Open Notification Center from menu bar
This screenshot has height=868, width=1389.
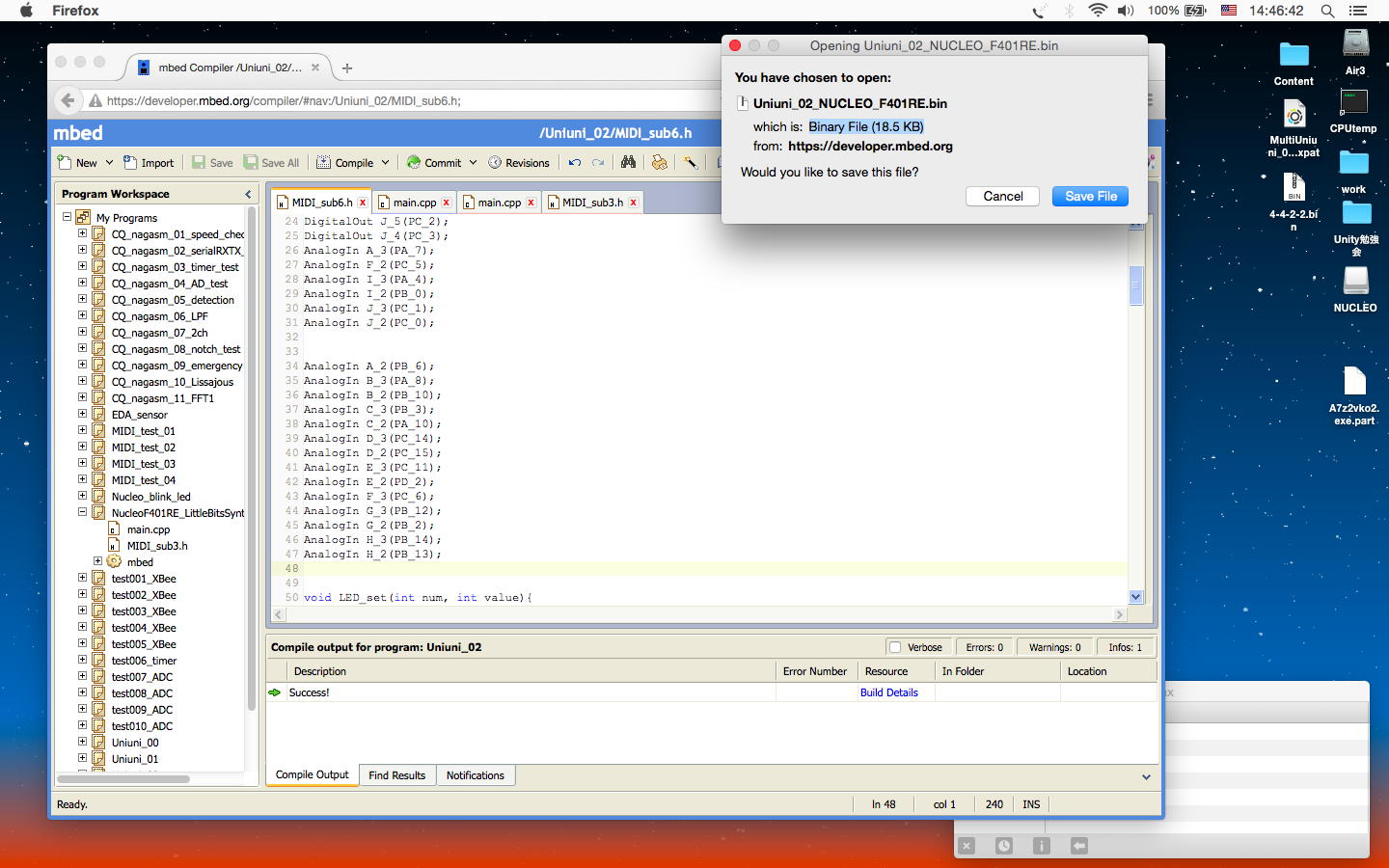[1358, 11]
